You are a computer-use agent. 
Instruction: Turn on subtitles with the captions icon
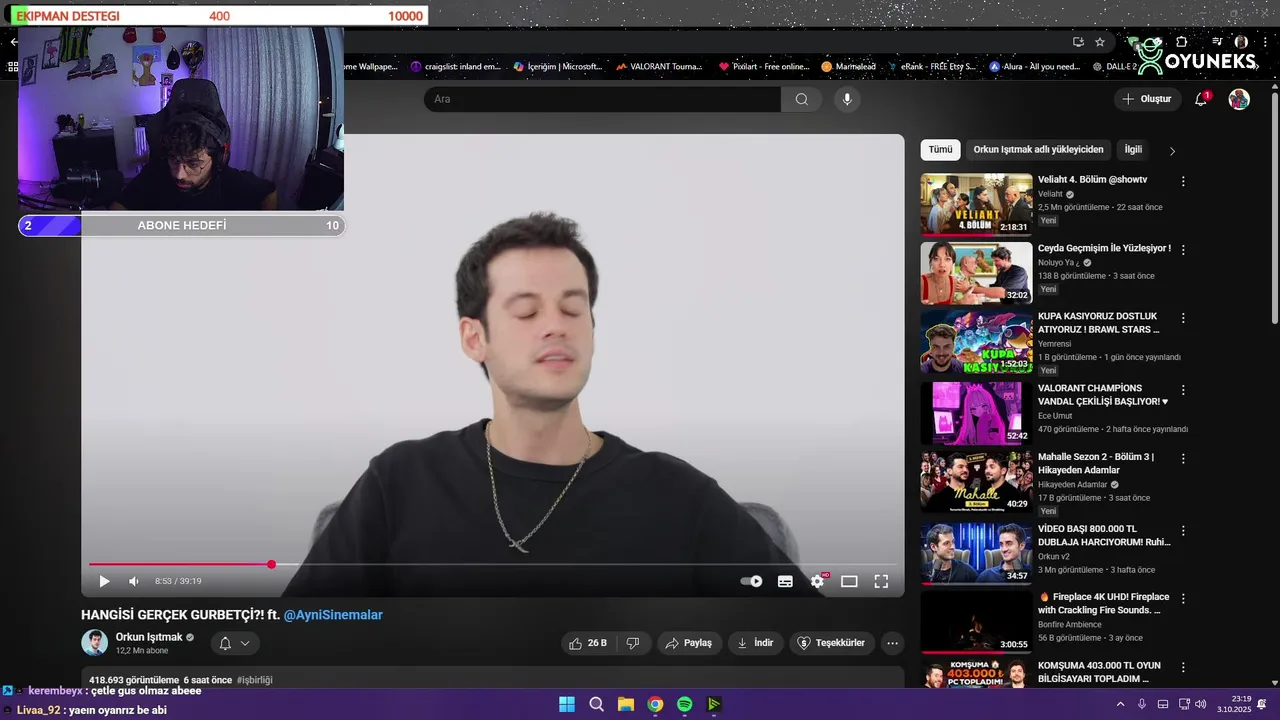(x=785, y=581)
